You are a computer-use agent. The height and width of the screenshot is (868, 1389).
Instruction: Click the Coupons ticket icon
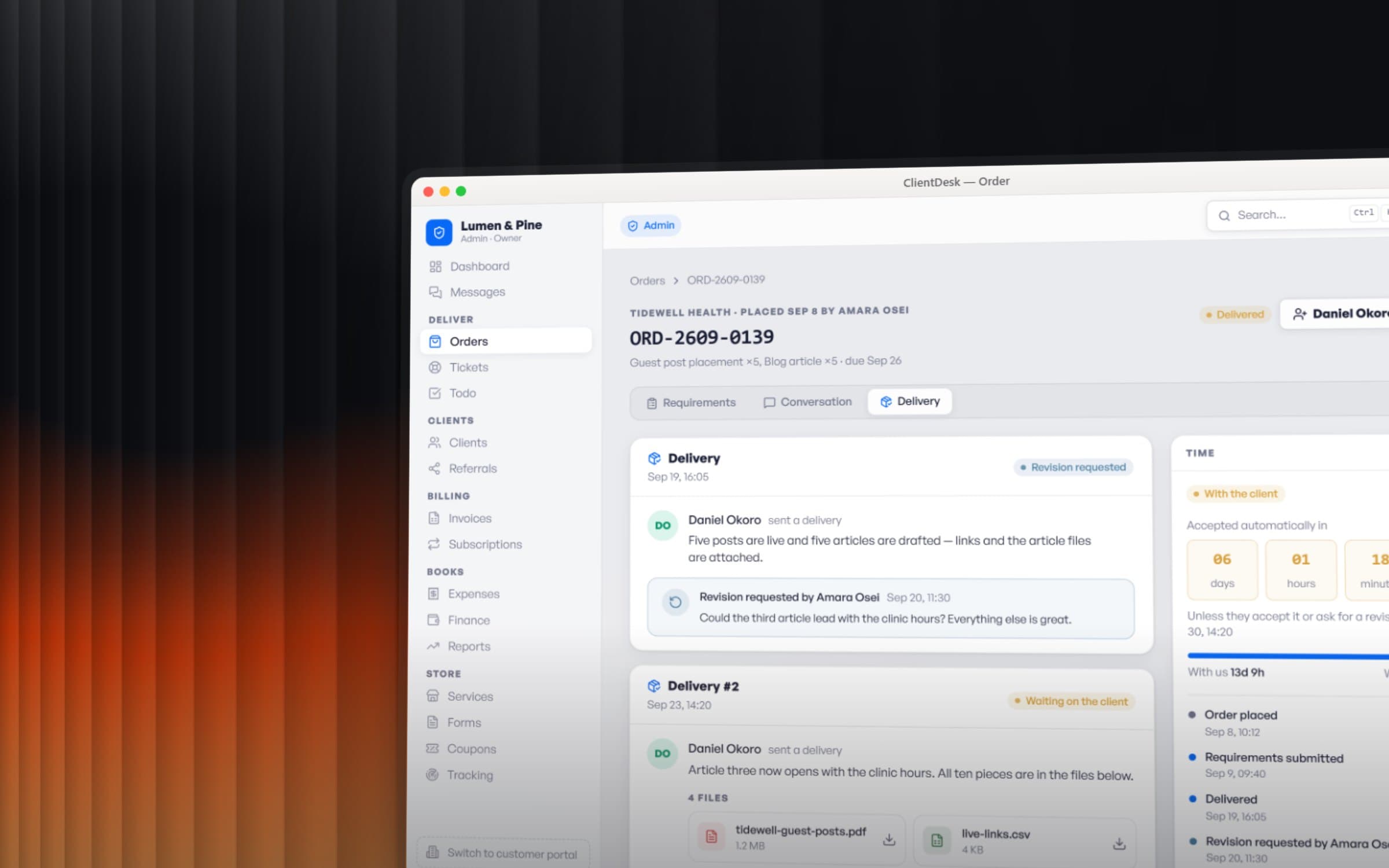(x=432, y=748)
